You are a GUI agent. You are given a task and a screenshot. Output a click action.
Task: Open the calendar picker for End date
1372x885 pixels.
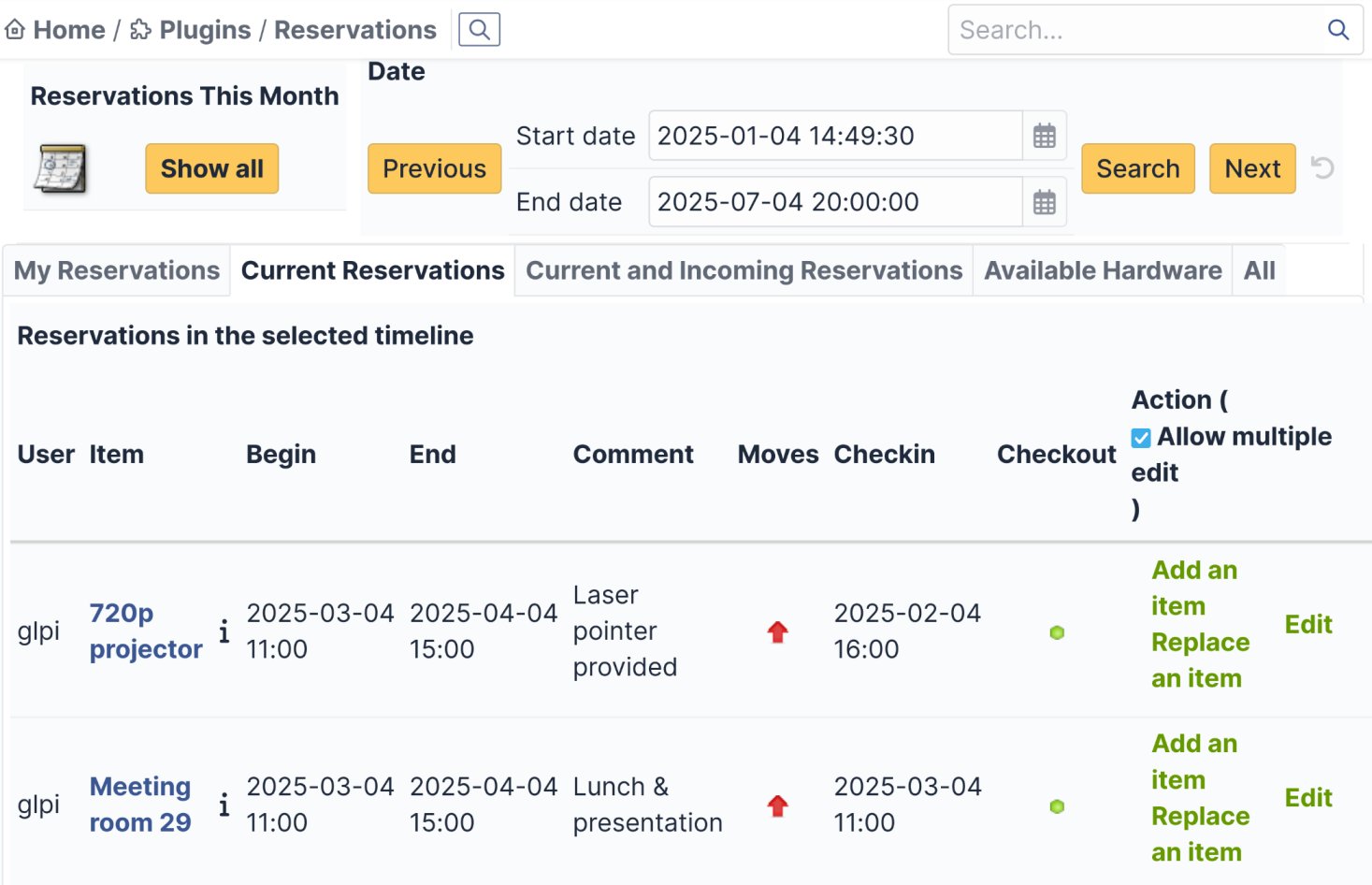click(1045, 201)
